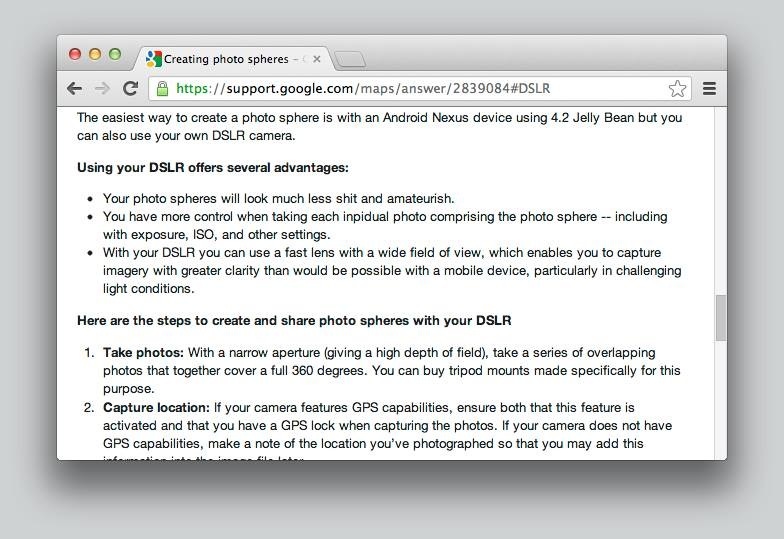Close the Creating photo spheres tab
Image resolution: width=784 pixels, height=539 pixels.
(316, 59)
